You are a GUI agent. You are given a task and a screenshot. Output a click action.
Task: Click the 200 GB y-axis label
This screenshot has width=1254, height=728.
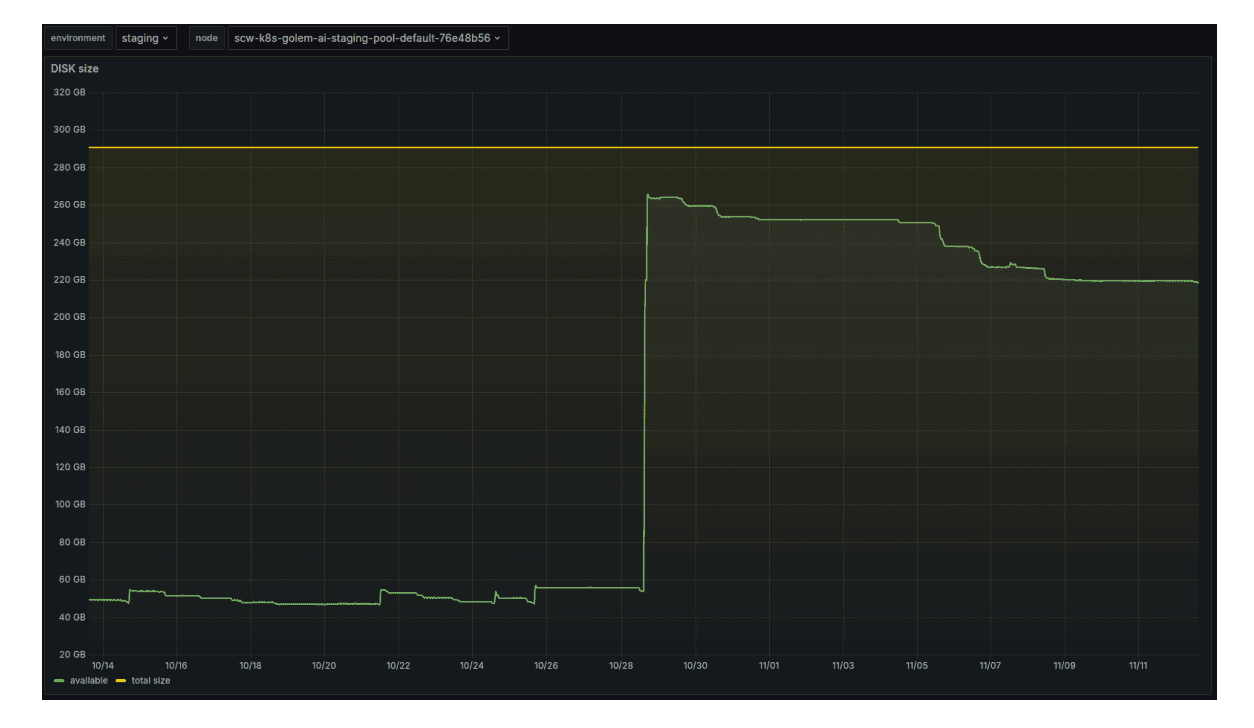coord(69,317)
